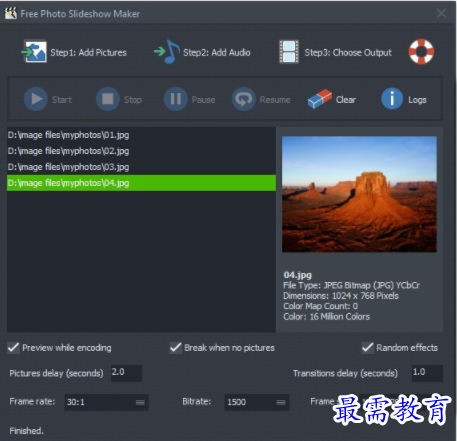Open Logs with the info icon
Screen dimensions: 457x441
point(392,99)
